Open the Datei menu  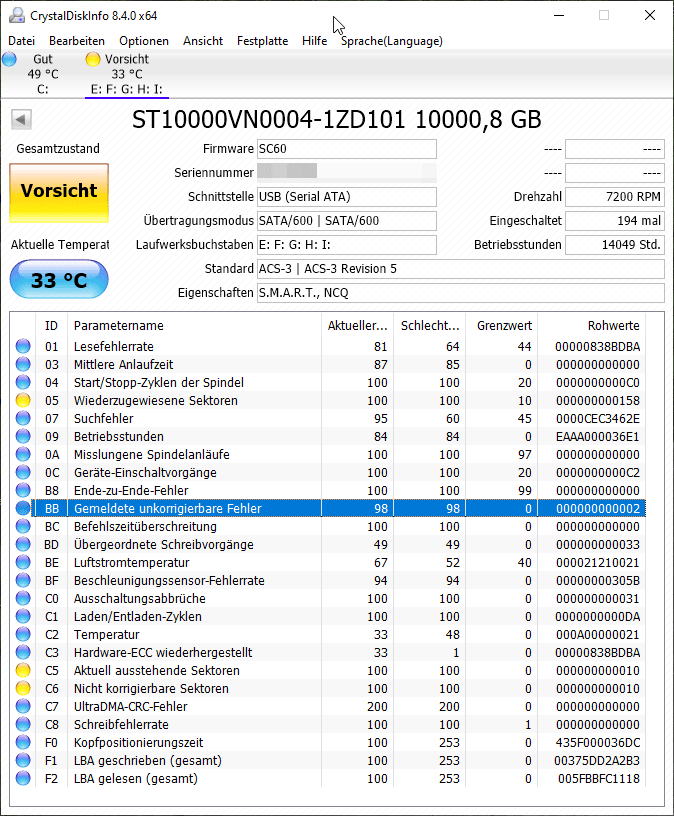click(22, 41)
